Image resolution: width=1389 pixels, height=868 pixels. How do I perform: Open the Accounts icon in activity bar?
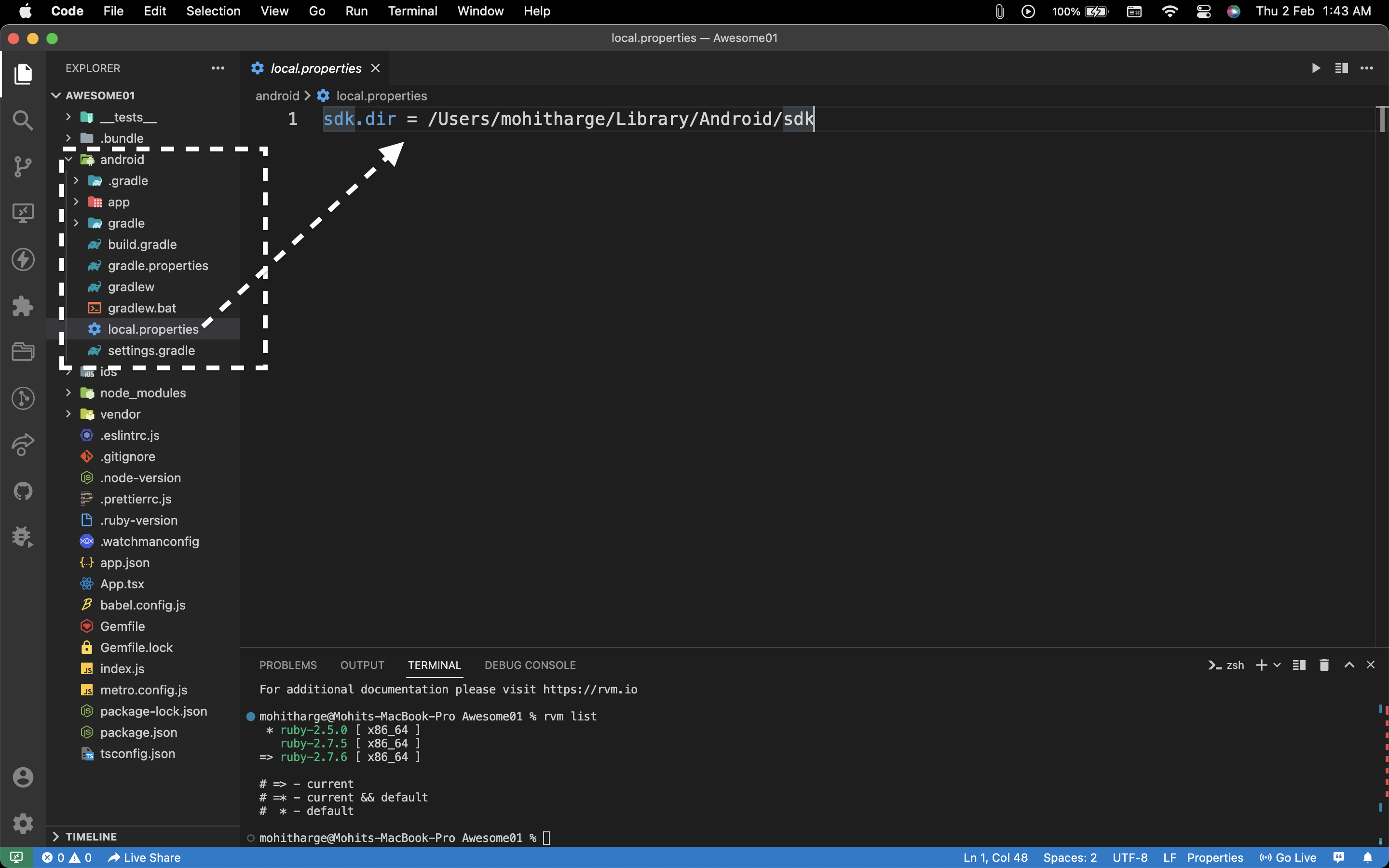23,777
